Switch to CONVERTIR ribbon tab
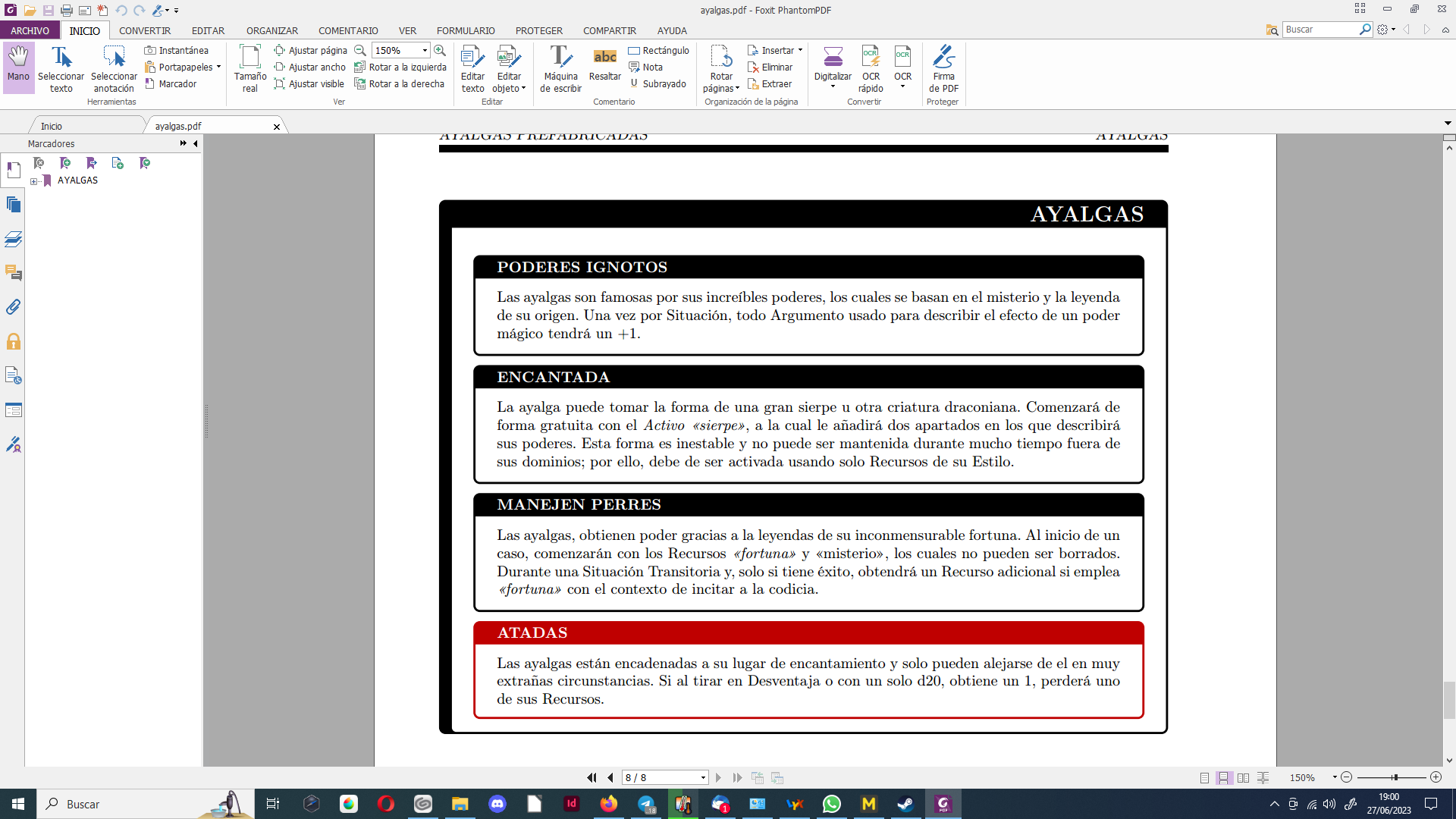The width and height of the screenshot is (1456, 819). point(145,30)
